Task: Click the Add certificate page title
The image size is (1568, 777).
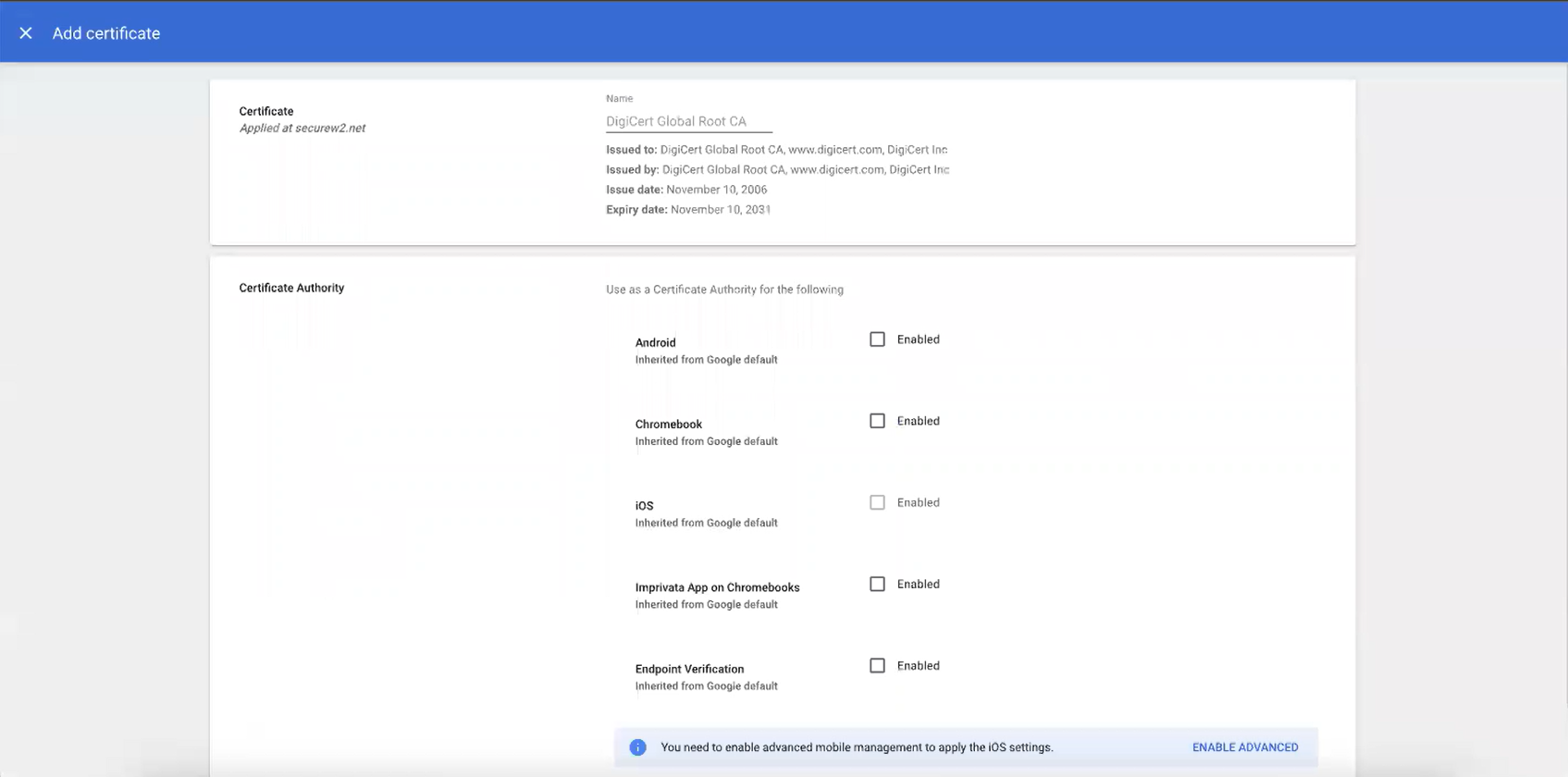Action: (x=106, y=33)
